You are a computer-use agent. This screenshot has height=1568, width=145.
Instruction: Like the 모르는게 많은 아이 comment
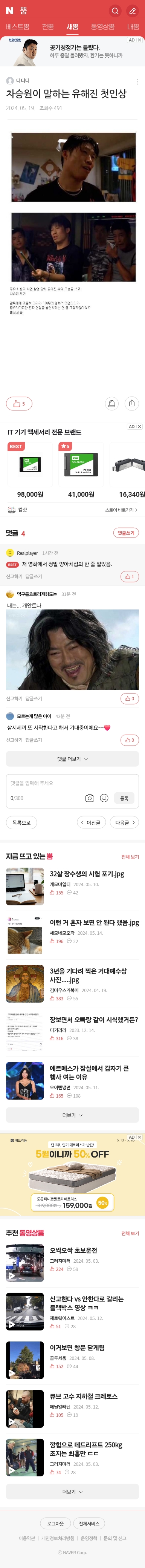click(129, 740)
